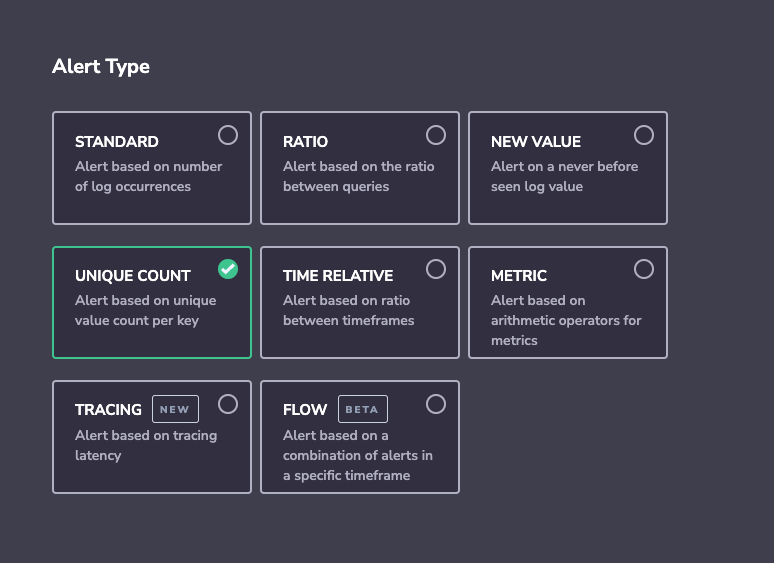
Task: Select the New Value radio button
Action: (644, 135)
